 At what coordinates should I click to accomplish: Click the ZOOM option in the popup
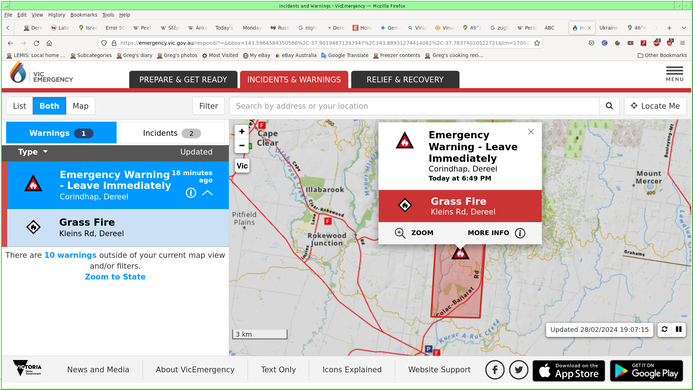(414, 233)
